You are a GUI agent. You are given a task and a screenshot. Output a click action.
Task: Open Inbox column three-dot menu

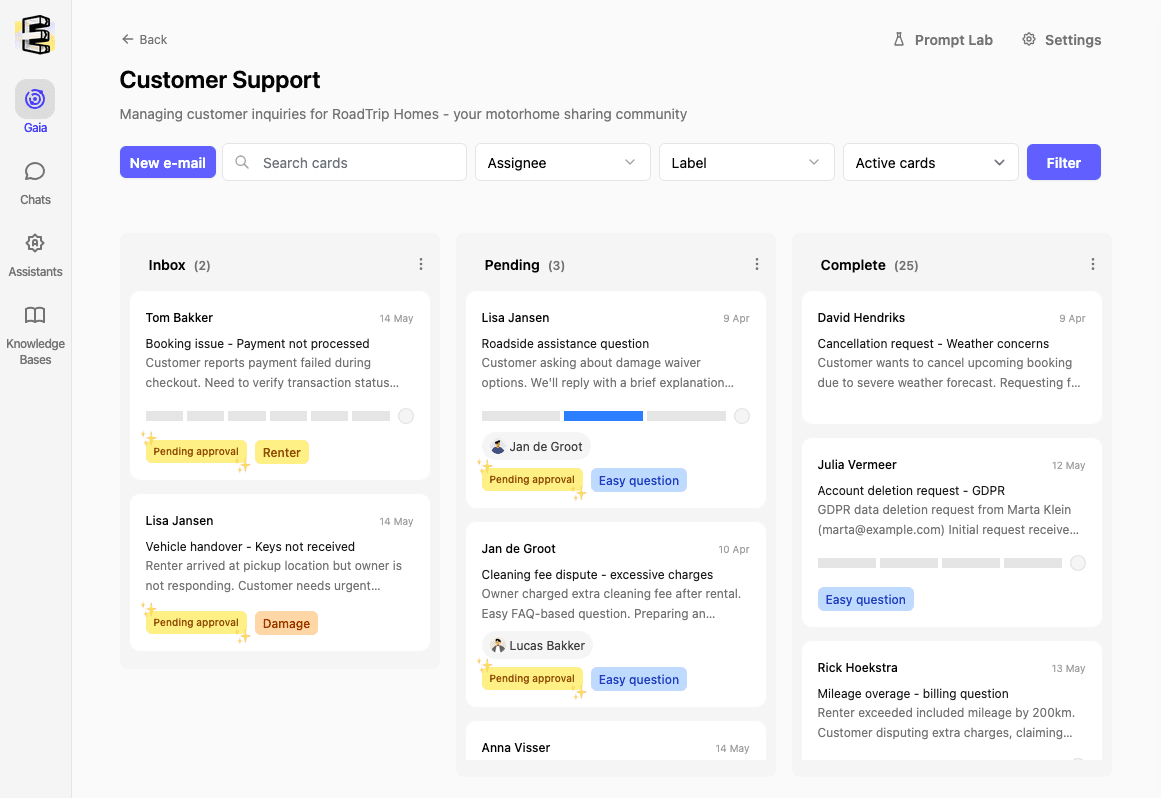421,265
